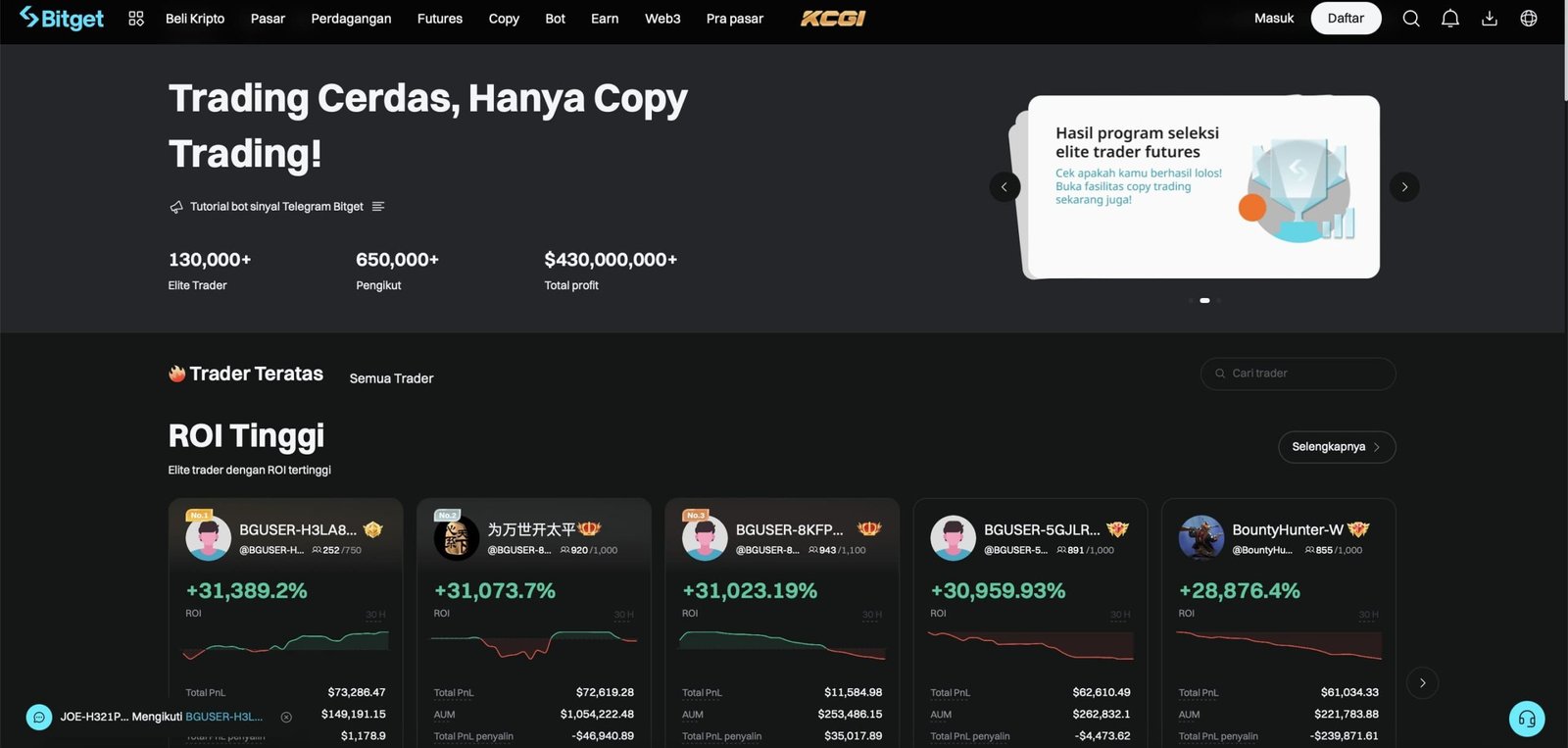1568x748 pixels.
Task: Open the Web3 menu item
Action: [662, 19]
